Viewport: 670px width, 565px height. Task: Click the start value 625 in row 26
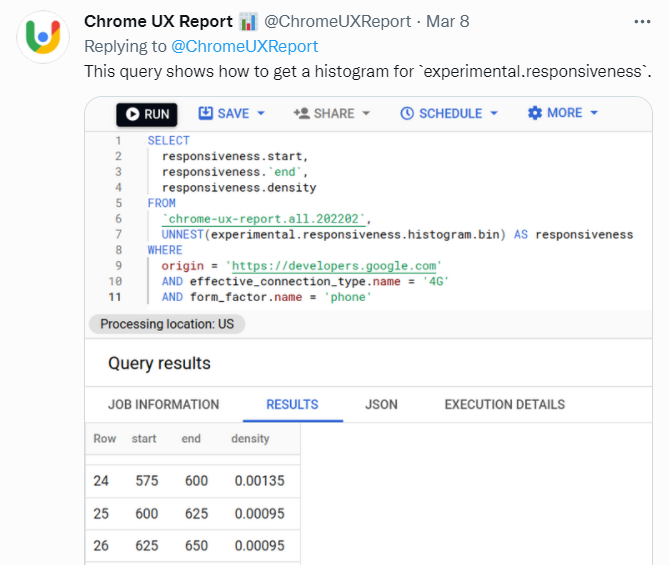[147, 546]
